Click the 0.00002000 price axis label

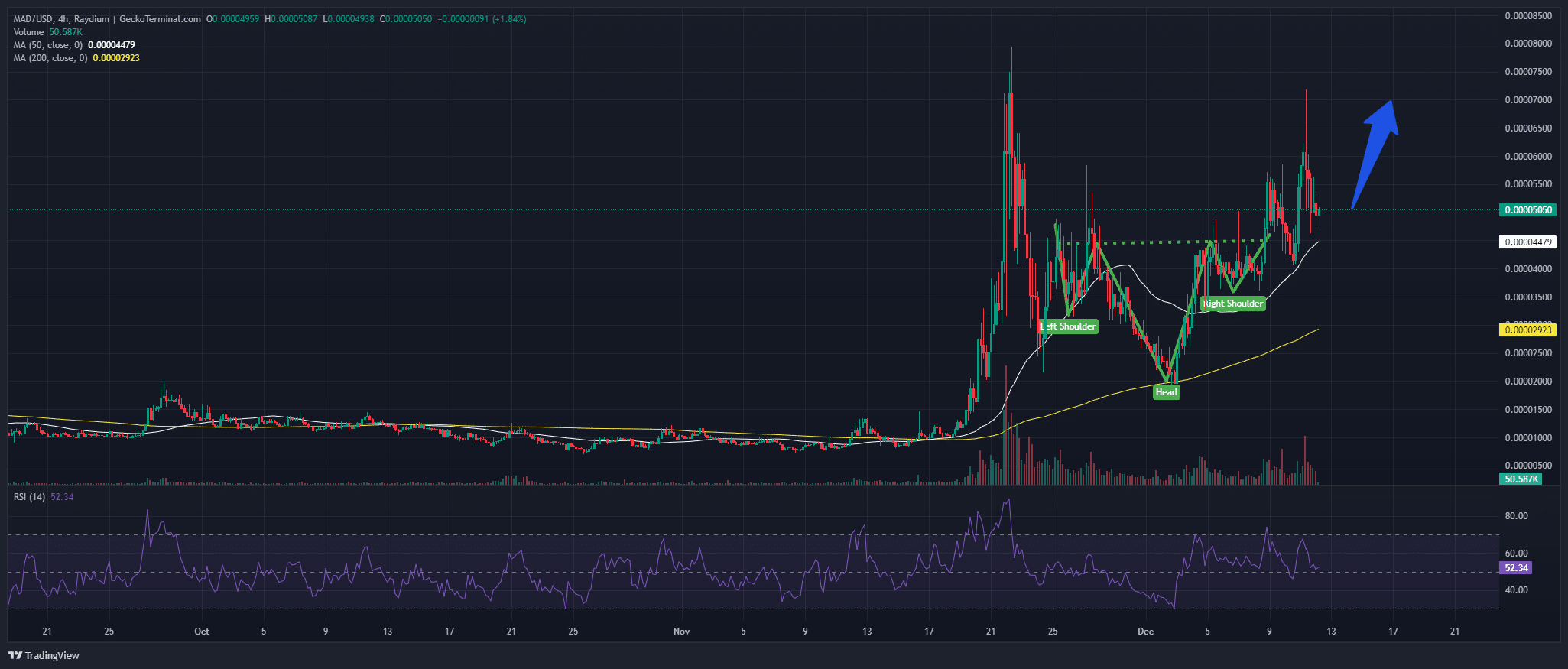[x=1528, y=382]
